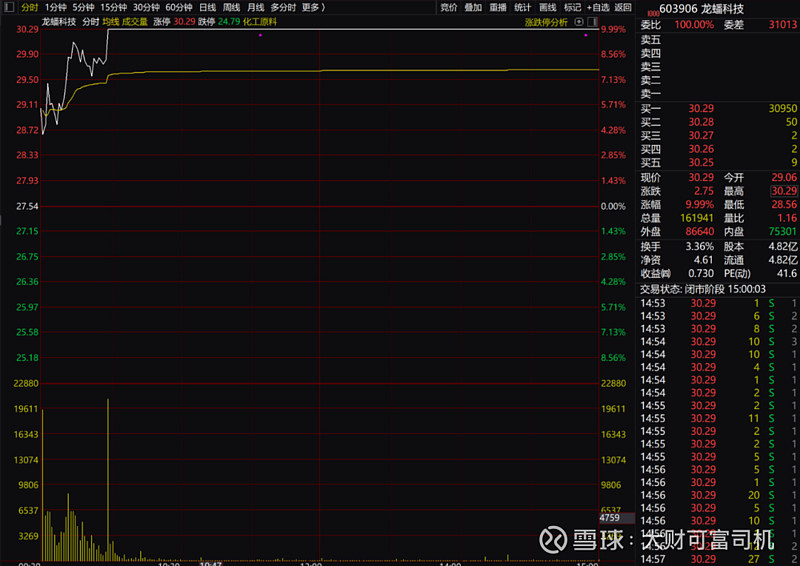
Task: Click the 买四 price 30.26
Action: pyautogui.click(x=701, y=149)
